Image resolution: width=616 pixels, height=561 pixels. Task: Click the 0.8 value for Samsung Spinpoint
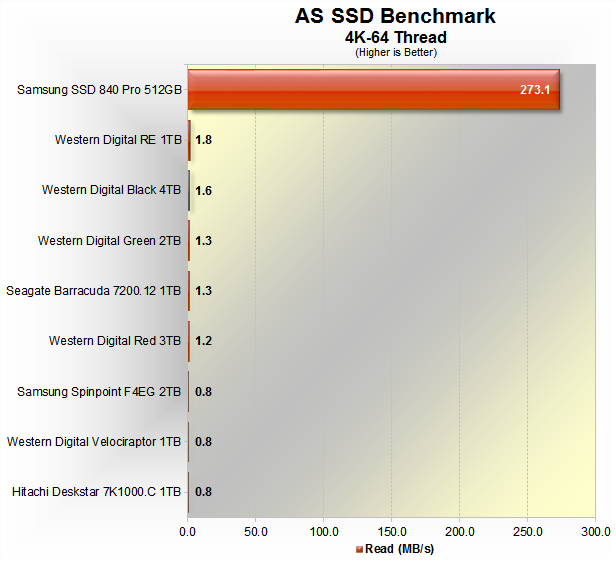(x=204, y=392)
